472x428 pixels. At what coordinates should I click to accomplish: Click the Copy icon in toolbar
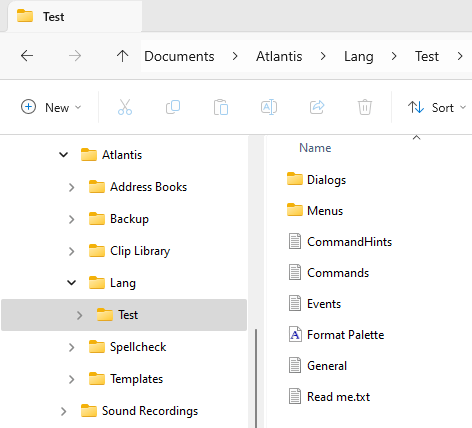coord(173,107)
